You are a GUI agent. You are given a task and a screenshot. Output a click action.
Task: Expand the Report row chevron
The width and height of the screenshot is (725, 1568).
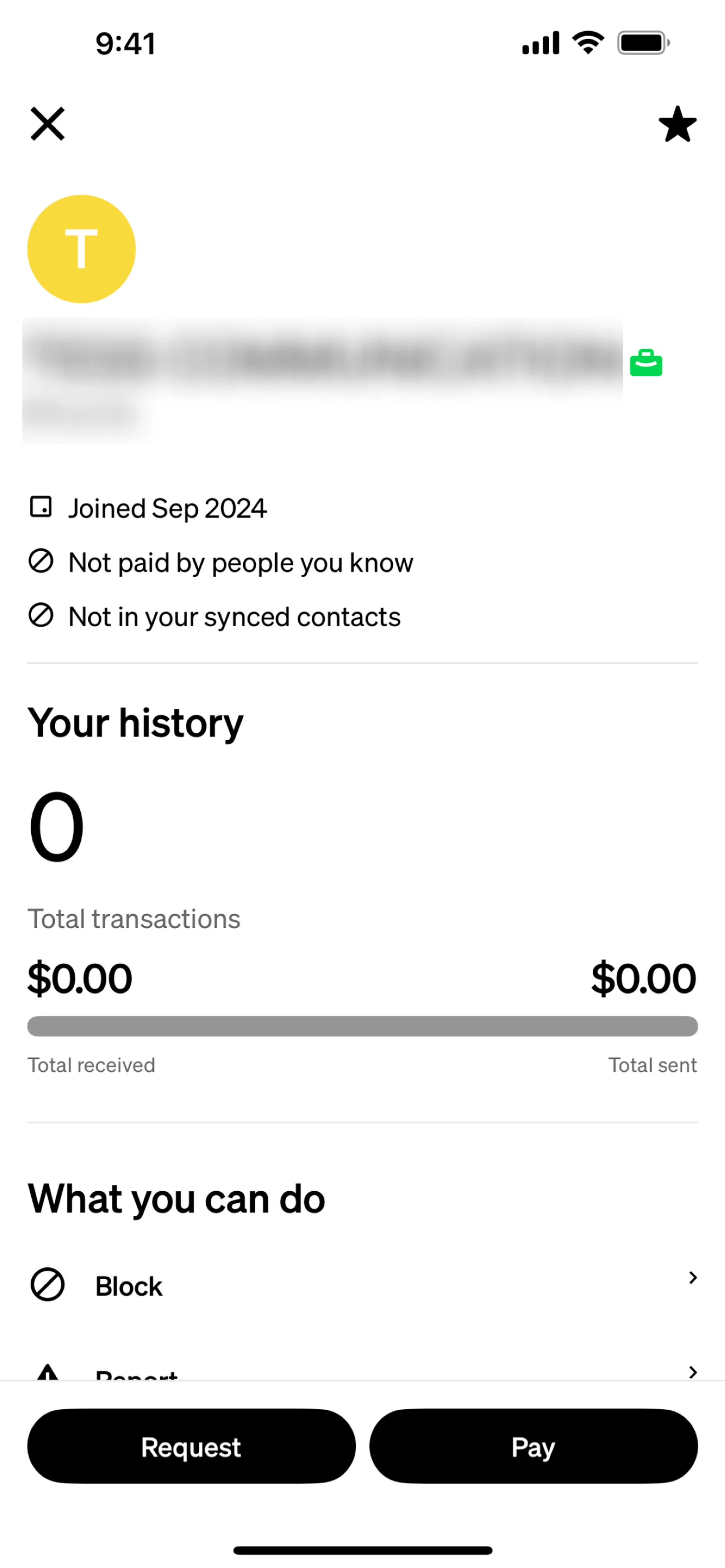692,1371
